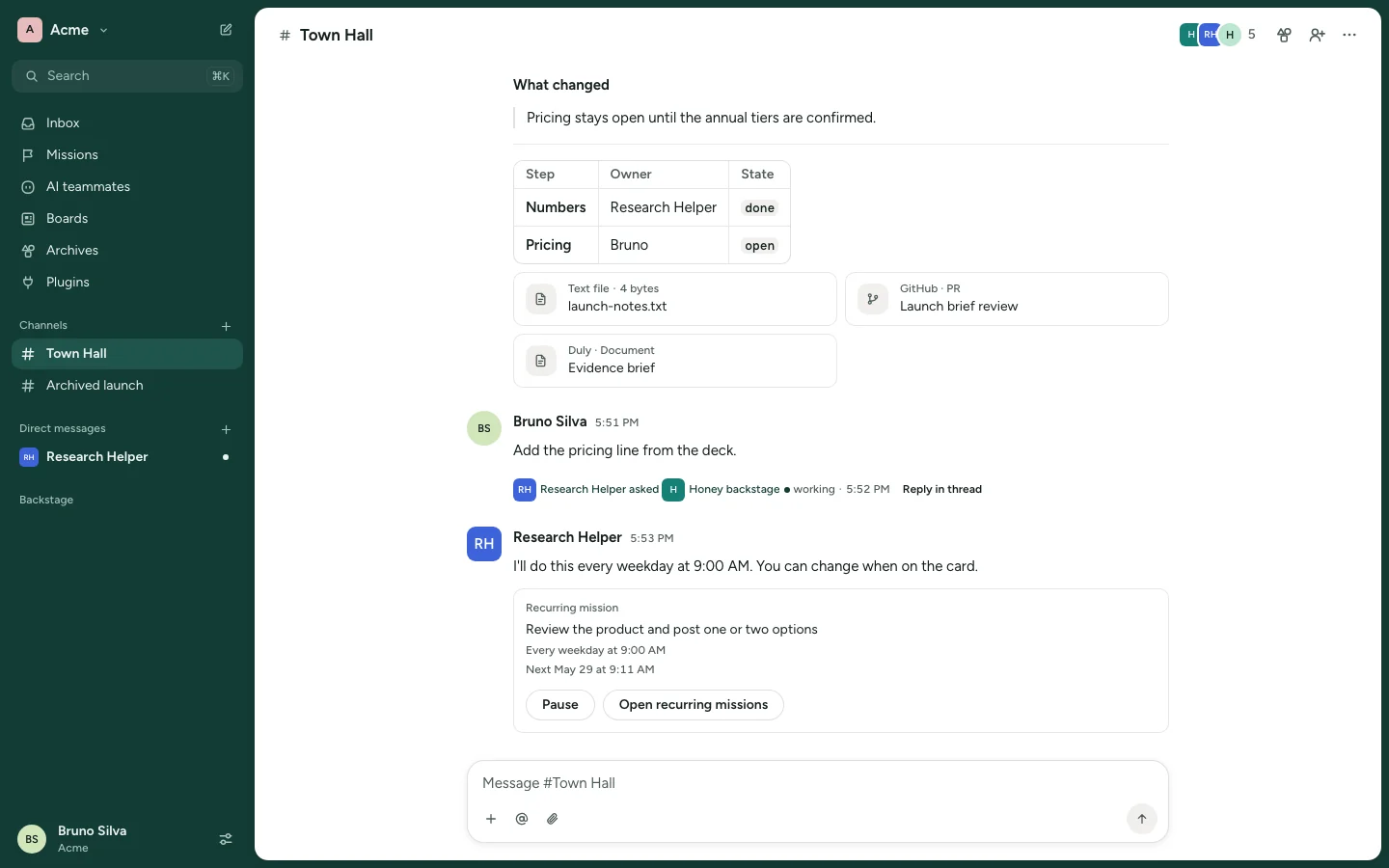
Task: Click the Research Helper table cell
Action: click(664, 207)
